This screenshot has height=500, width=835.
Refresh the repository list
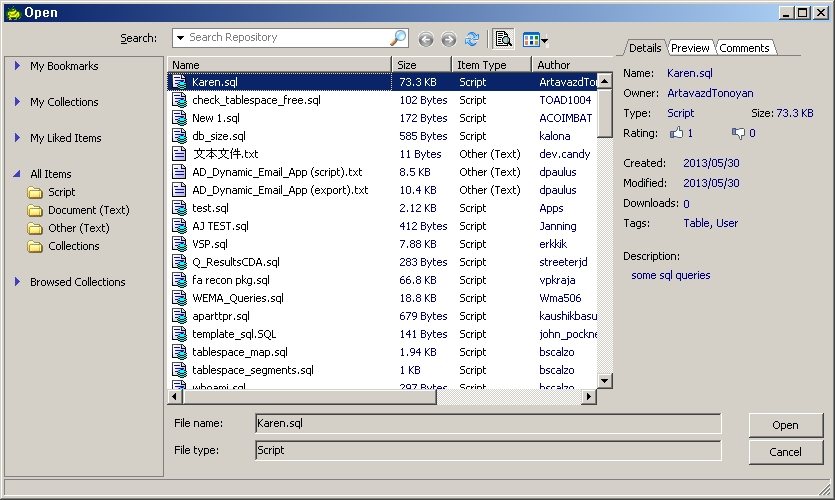[x=472, y=39]
